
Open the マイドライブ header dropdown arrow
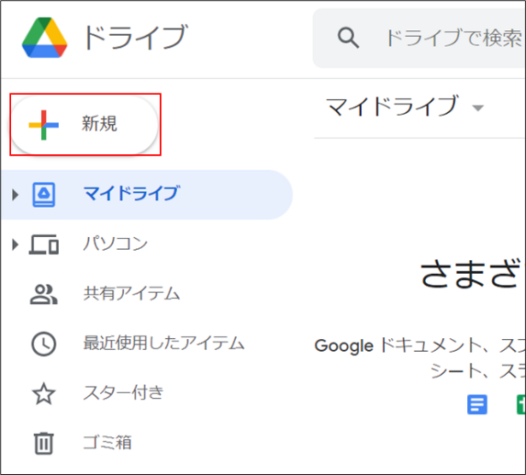tap(478, 108)
